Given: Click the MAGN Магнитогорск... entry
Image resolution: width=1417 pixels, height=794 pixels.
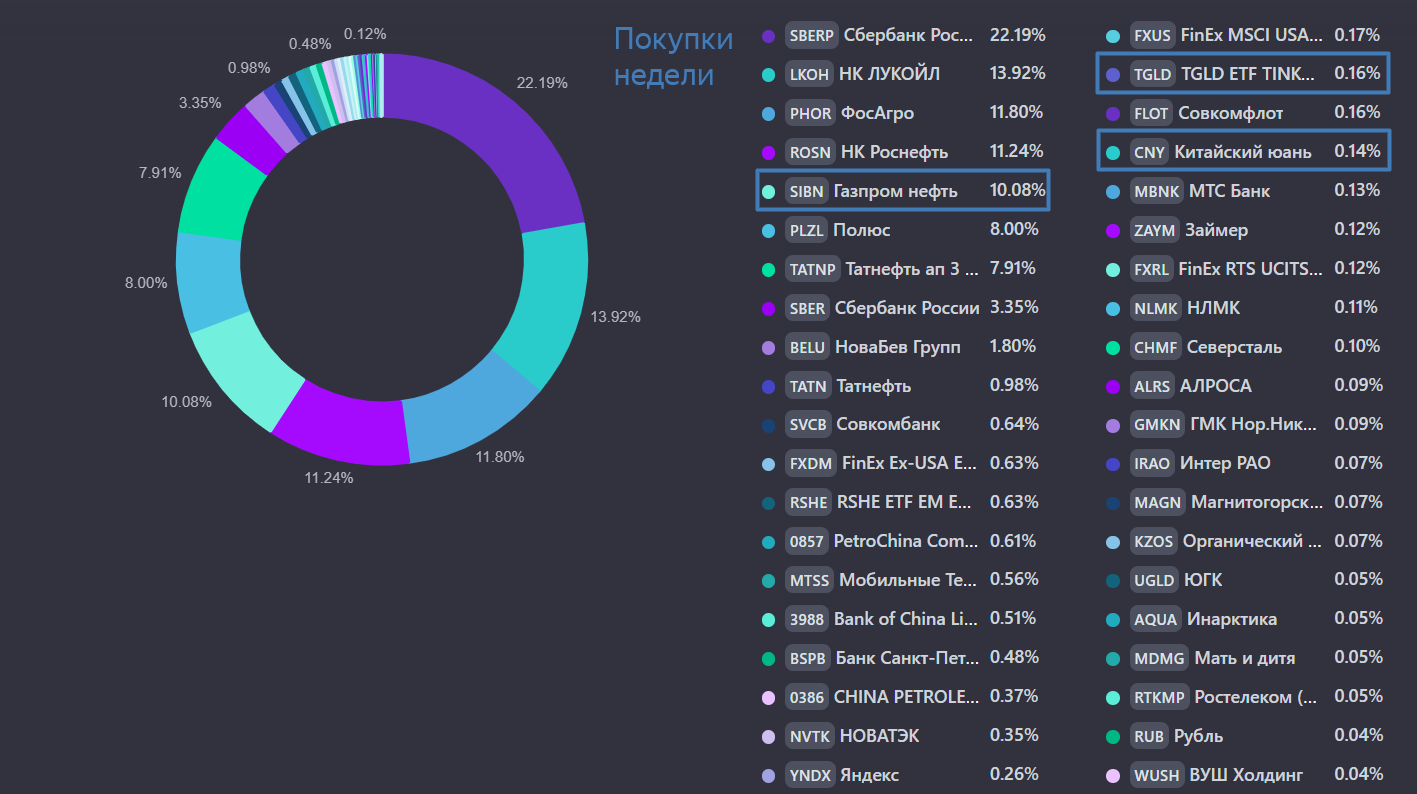Looking at the screenshot, I should (1244, 503).
